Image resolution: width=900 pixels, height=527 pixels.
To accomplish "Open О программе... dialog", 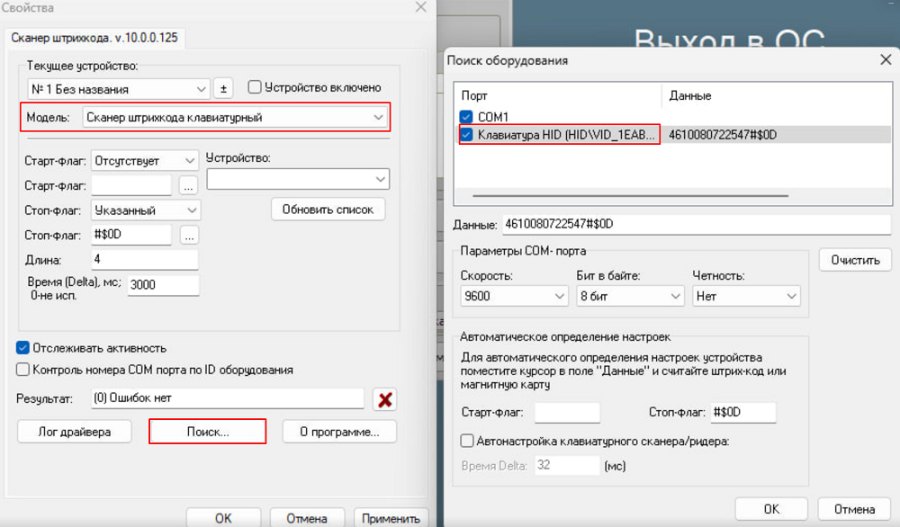I will pyautogui.click(x=339, y=432).
